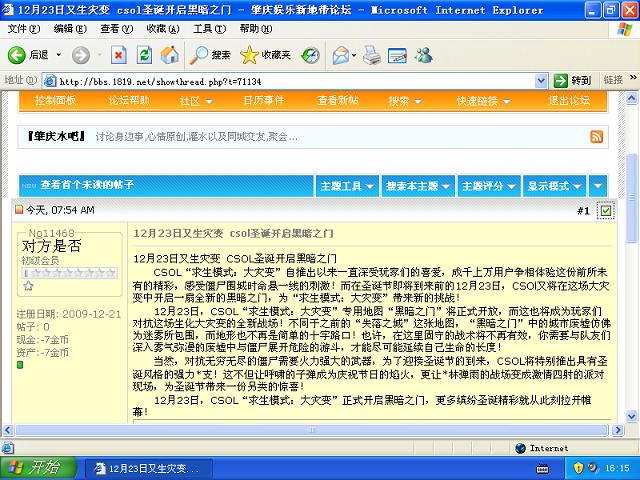
Task: Click the 查看首个未读的帖子 link
Action: (x=86, y=186)
